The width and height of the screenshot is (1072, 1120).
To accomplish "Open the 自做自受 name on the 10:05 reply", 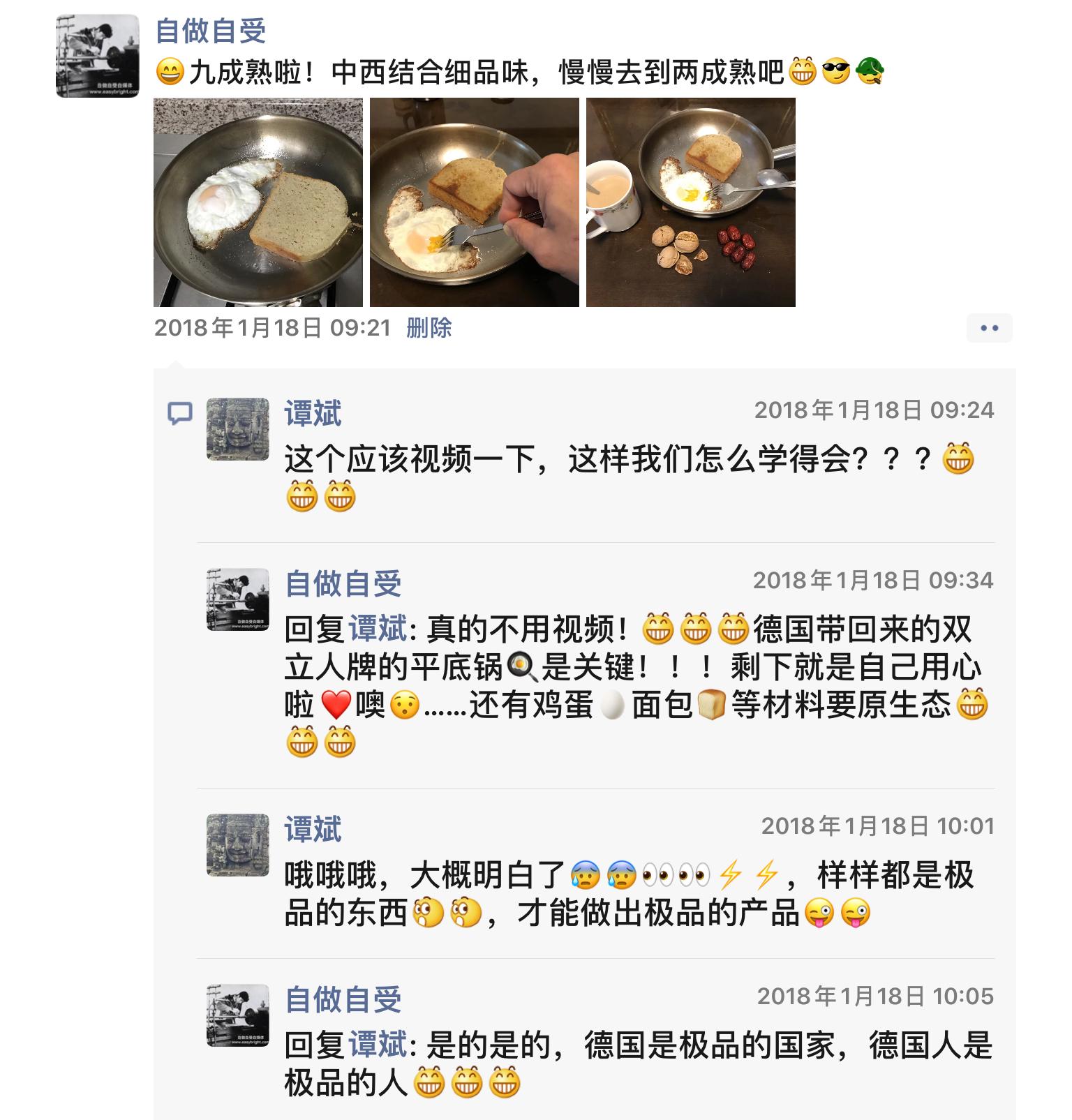I will click(343, 1000).
